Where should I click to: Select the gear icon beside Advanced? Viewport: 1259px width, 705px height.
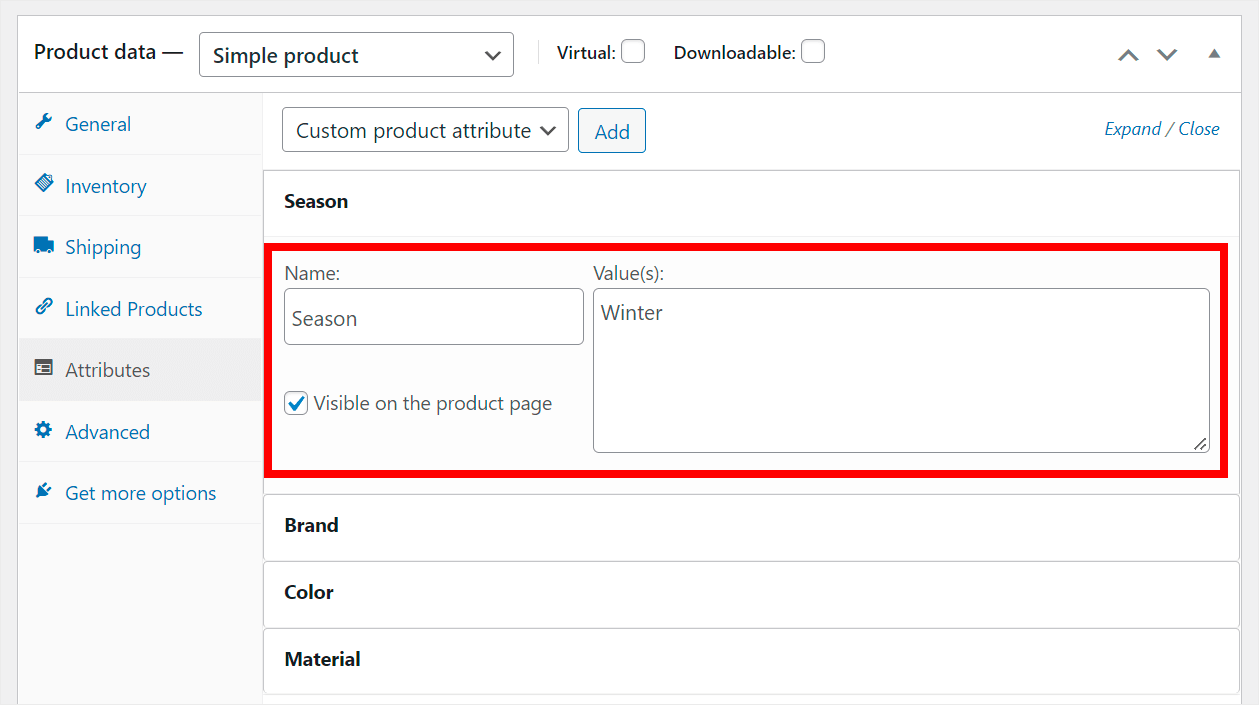point(42,430)
